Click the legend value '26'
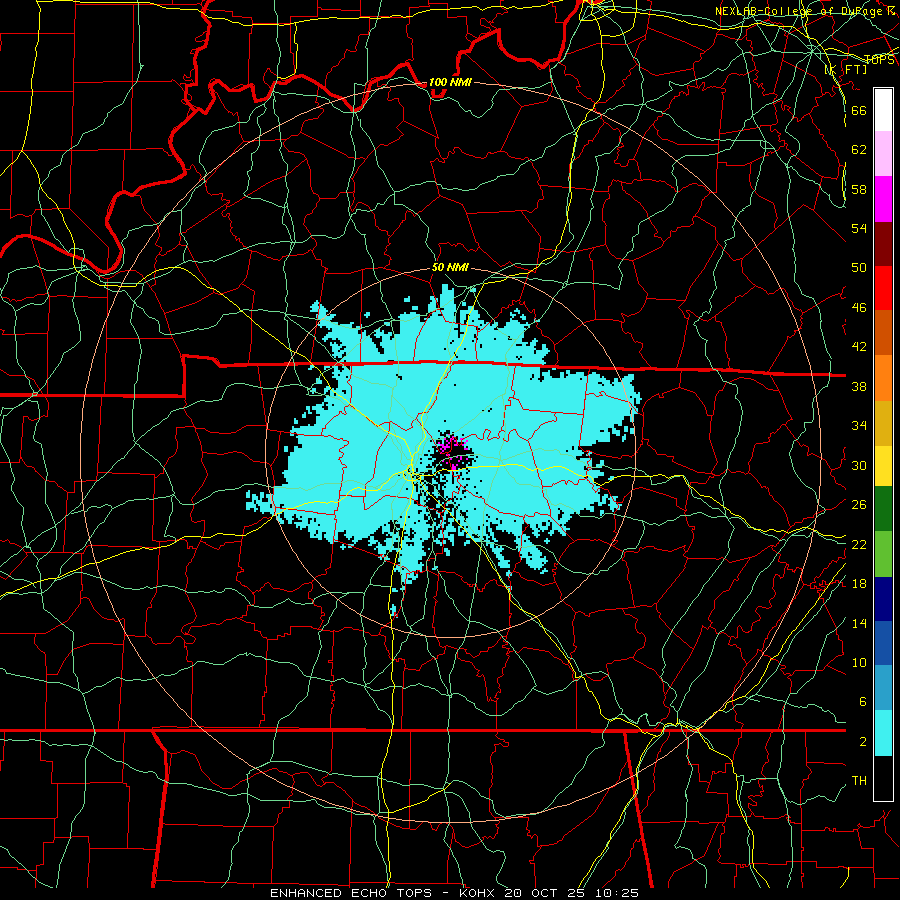Viewport: 900px width, 900px height. [859, 505]
